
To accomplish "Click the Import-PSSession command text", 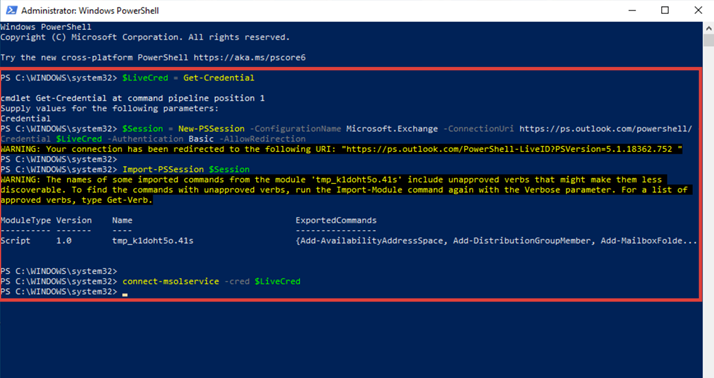I will coord(163,169).
